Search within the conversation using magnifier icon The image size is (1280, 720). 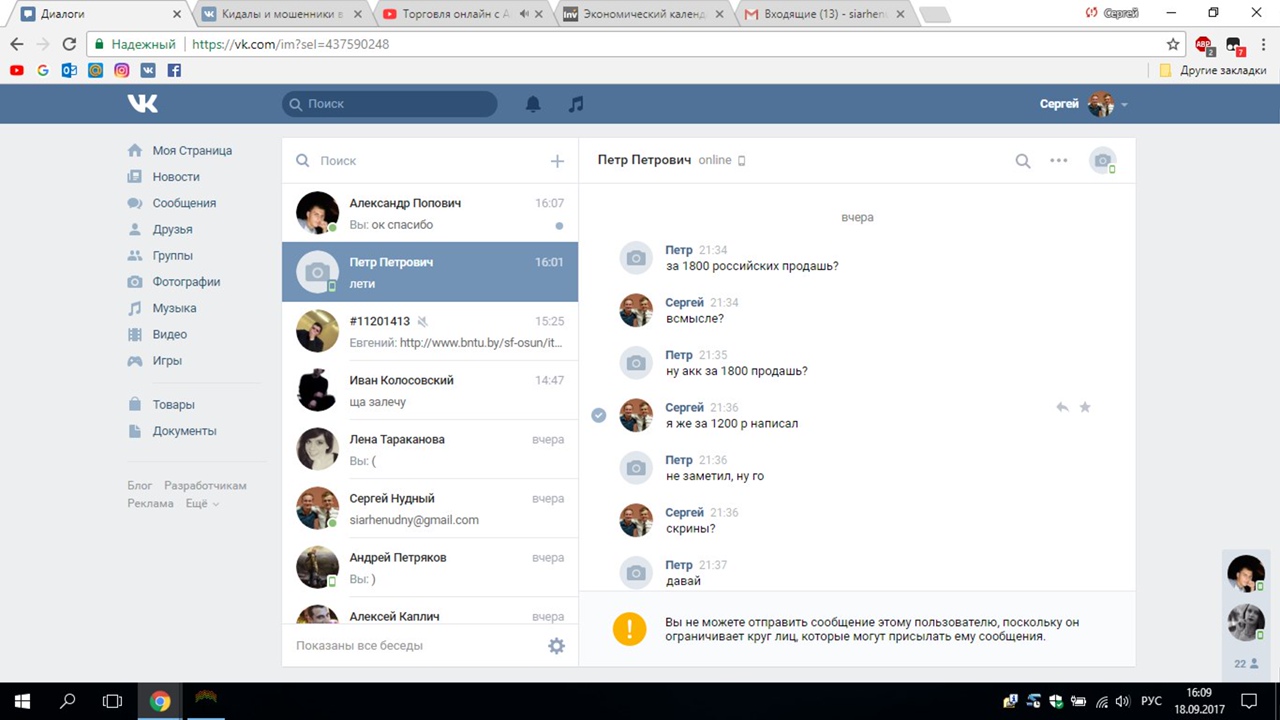click(x=1023, y=161)
